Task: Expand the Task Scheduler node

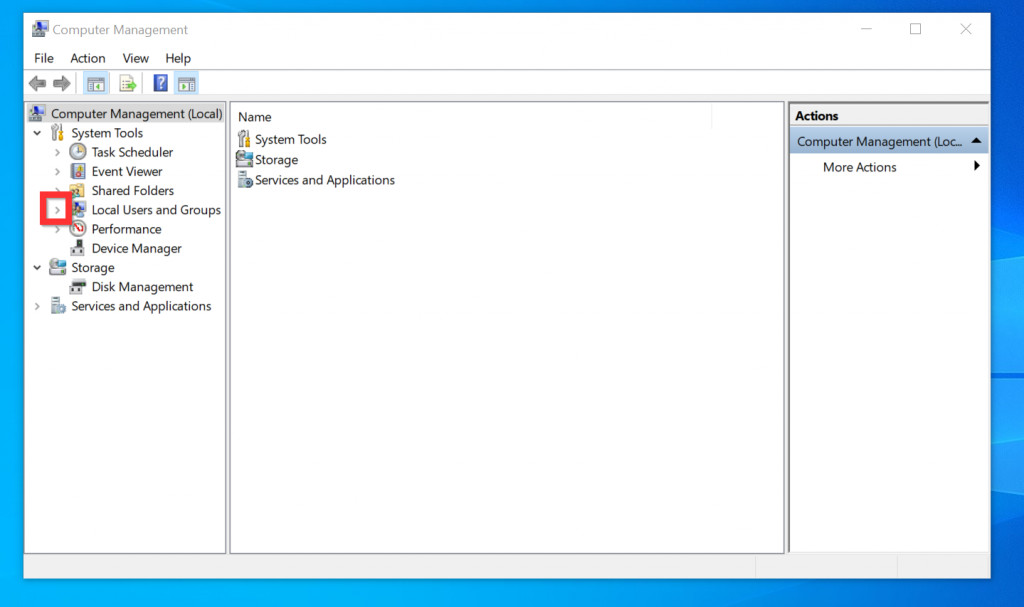Action: [x=57, y=152]
